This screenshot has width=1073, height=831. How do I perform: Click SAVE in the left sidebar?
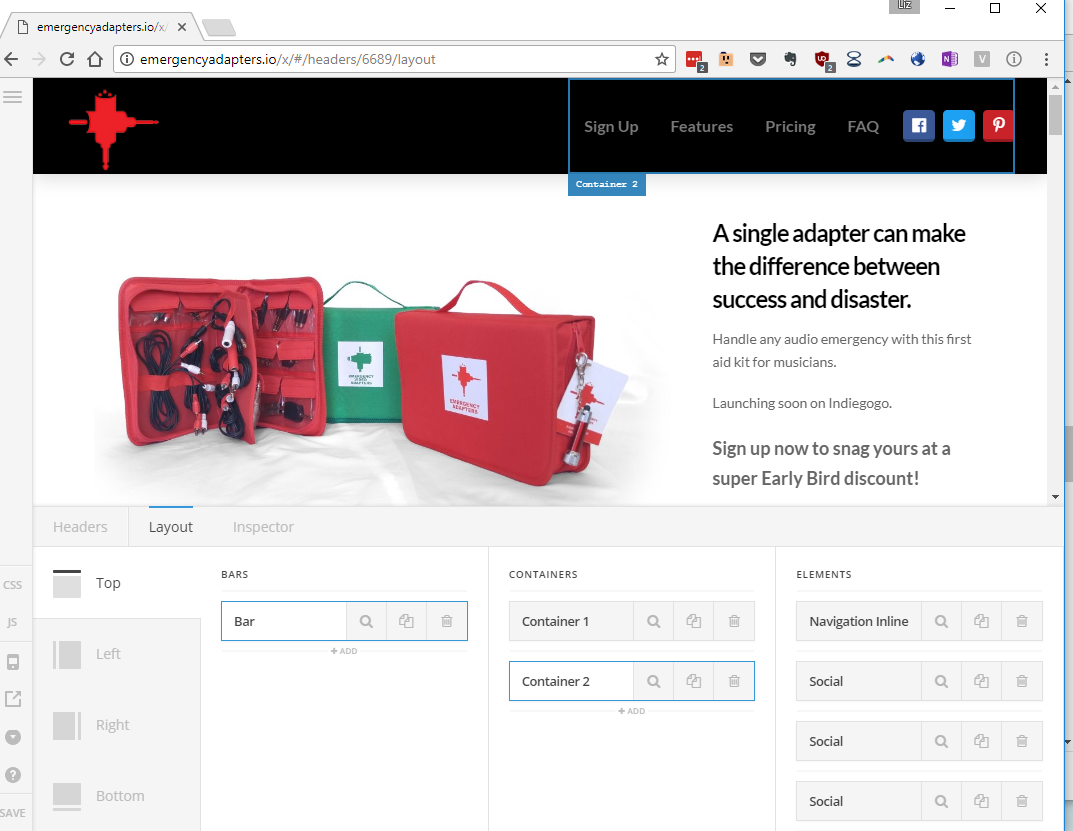(12, 813)
